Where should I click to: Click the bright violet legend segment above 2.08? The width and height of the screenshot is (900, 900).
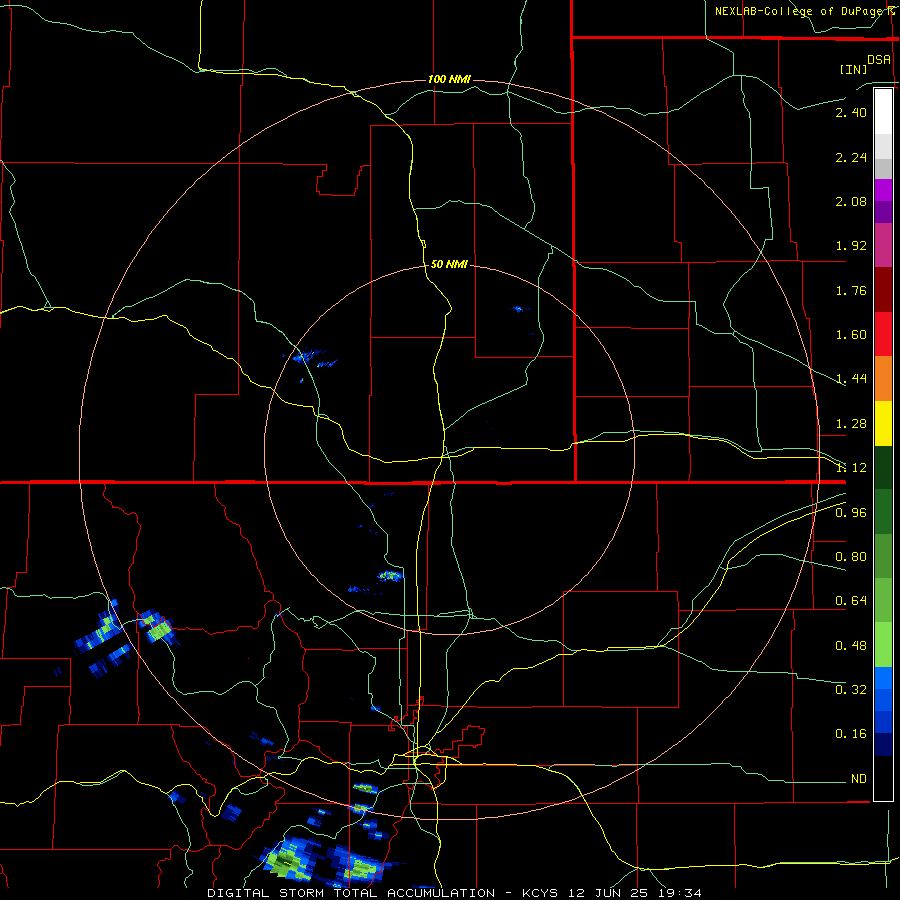883,190
